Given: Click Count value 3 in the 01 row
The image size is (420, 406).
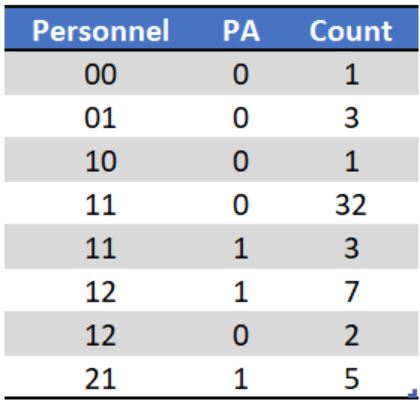Looking at the screenshot, I should (x=352, y=118).
